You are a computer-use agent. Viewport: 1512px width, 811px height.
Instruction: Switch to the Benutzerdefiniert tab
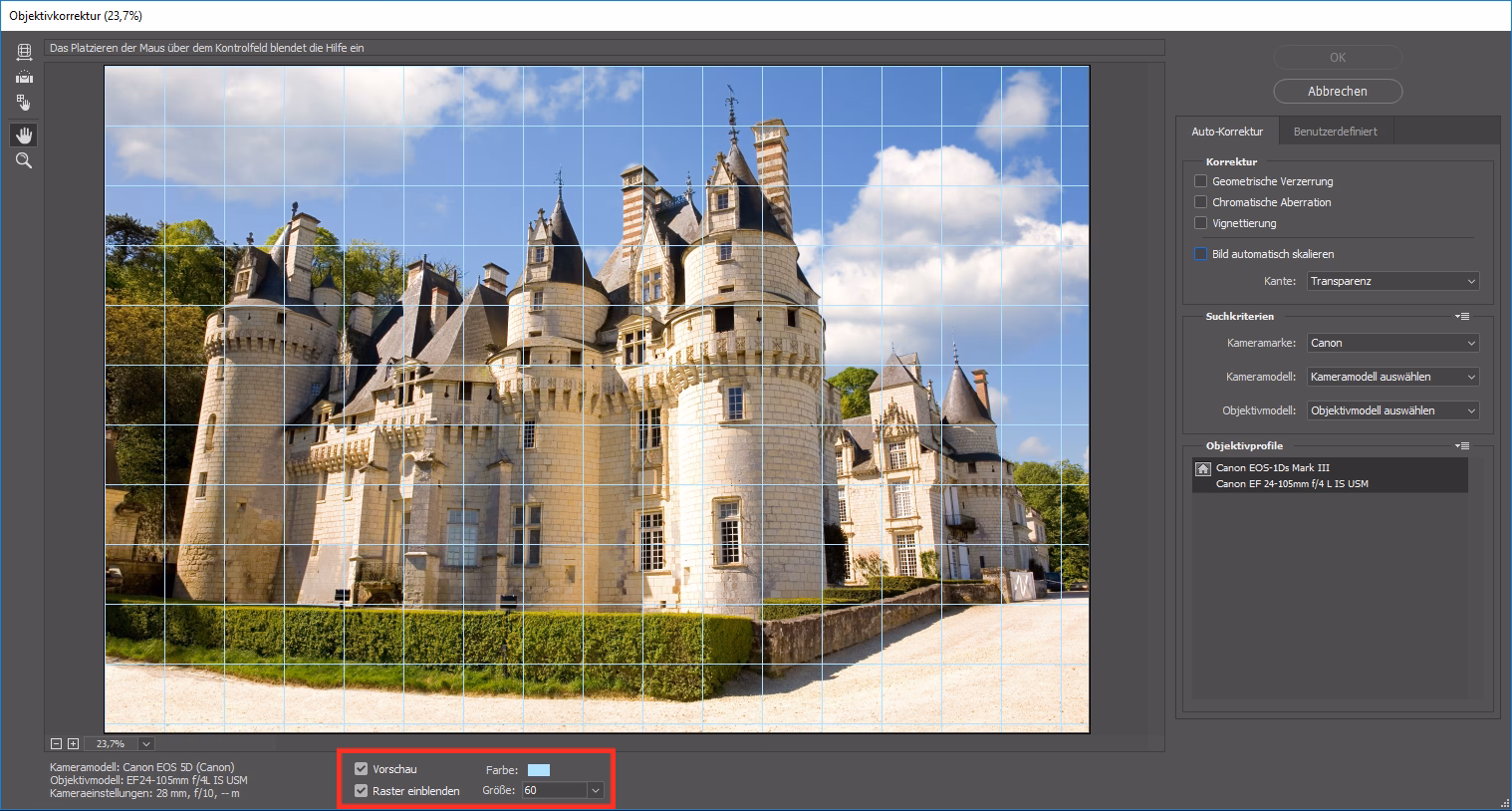click(1335, 130)
